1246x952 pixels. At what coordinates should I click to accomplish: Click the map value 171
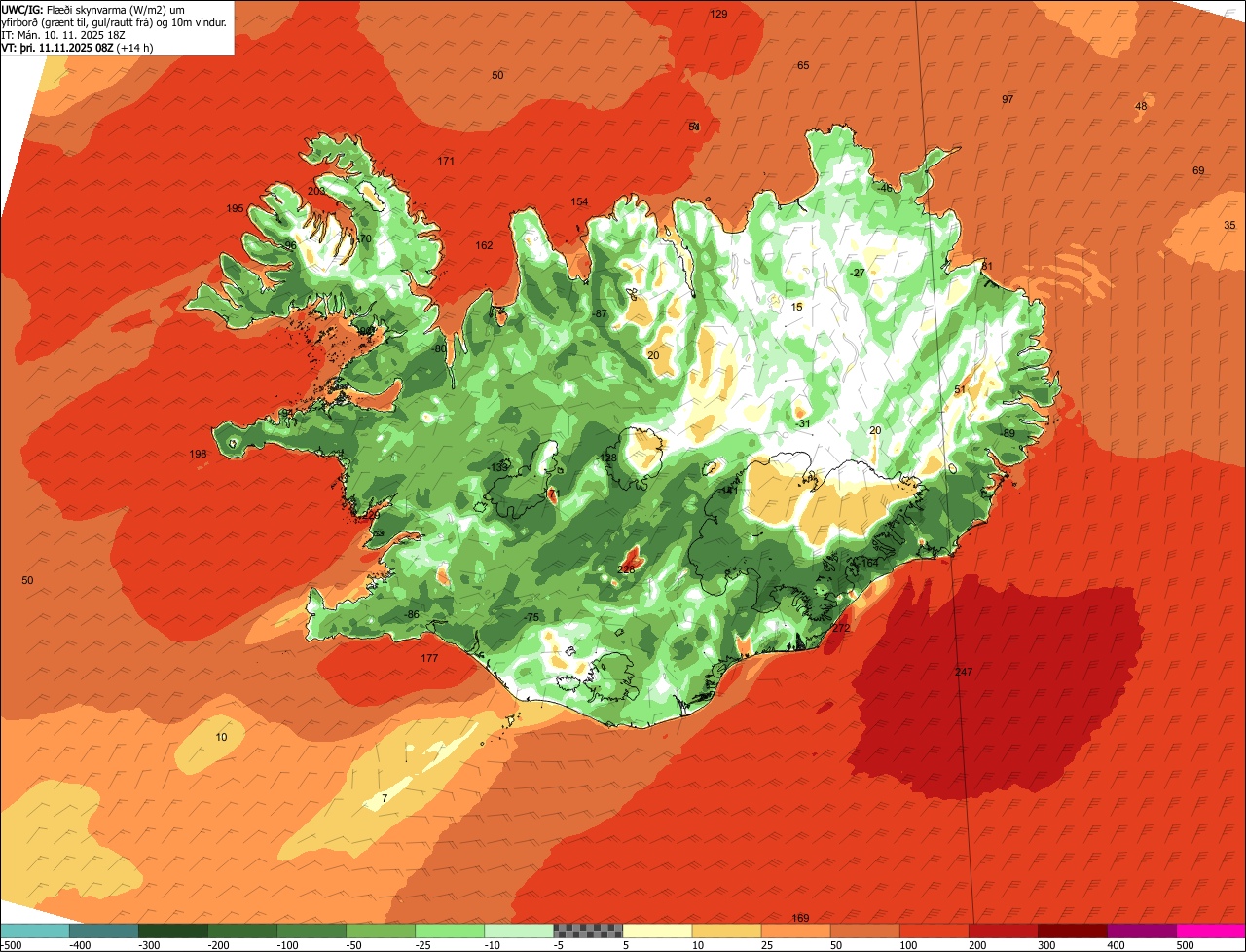446,161
